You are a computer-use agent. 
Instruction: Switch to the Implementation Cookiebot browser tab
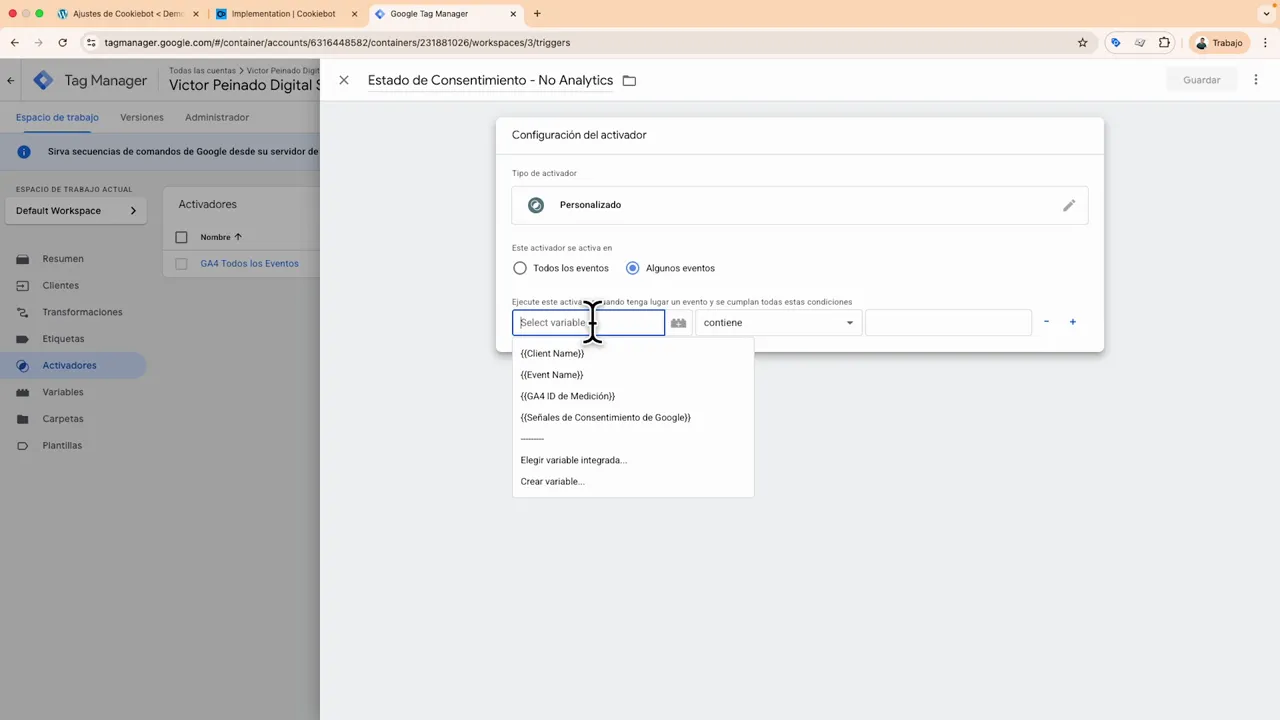(283, 13)
